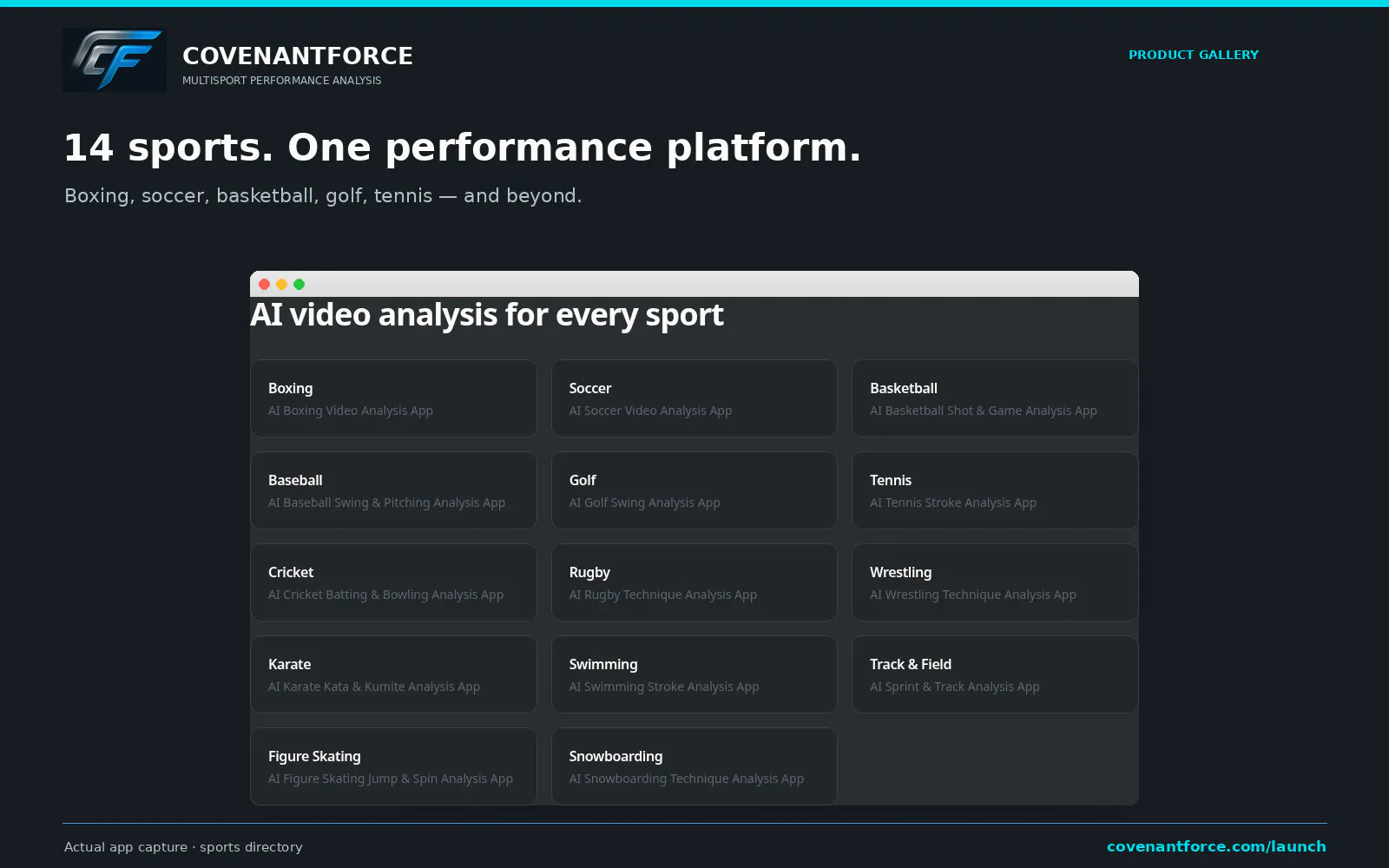Open the Boxing sport card
The height and width of the screenshot is (868, 1389).
click(393, 398)
